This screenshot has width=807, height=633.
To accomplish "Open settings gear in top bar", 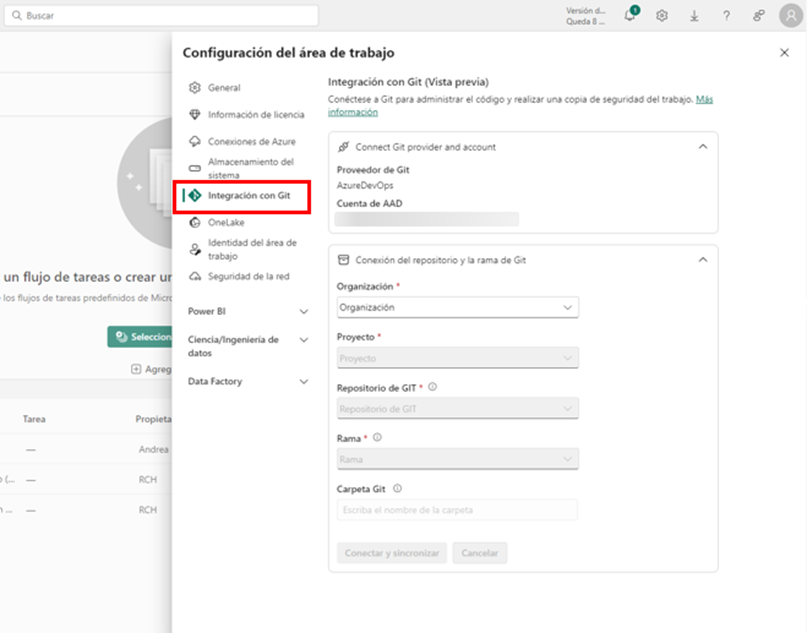I will click(x=662, y=16).
